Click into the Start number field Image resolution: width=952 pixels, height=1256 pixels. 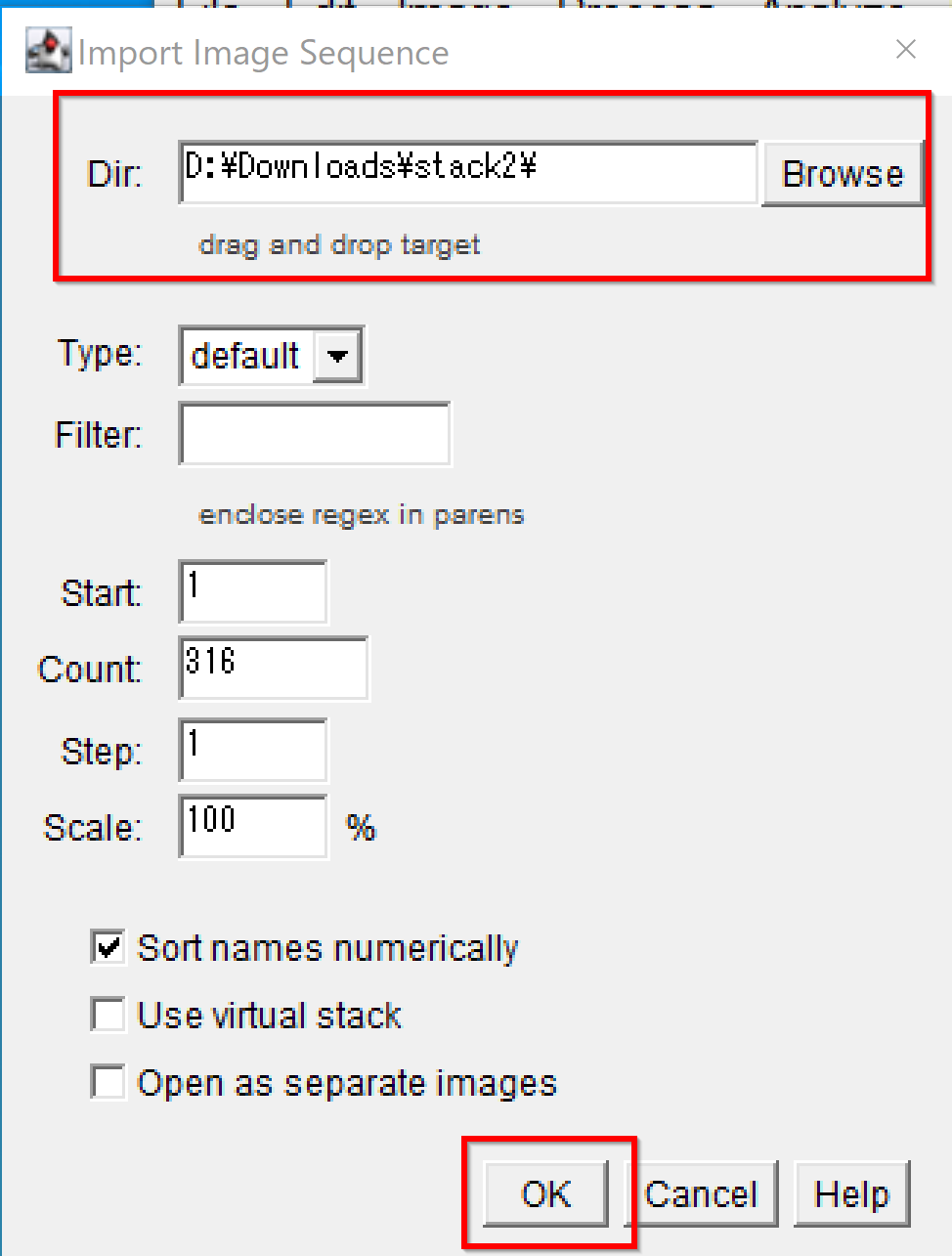click(253, 591)
